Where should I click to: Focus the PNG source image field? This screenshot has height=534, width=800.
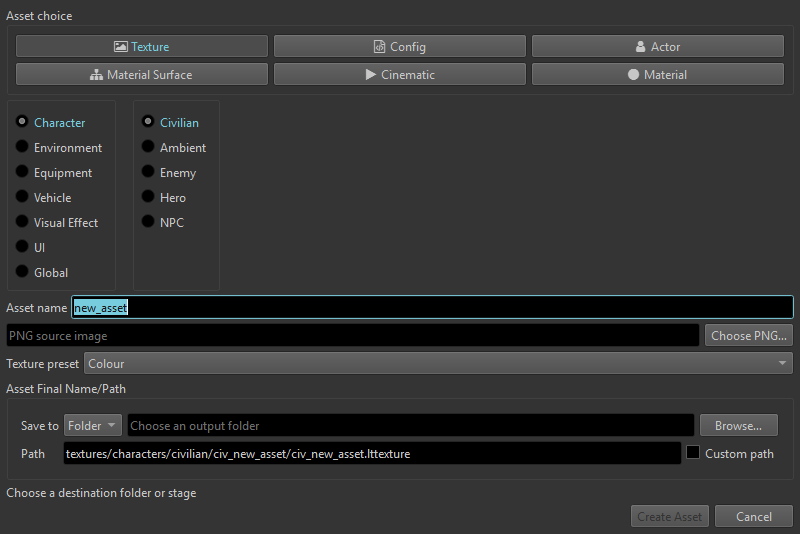click(x=353, y=336)
